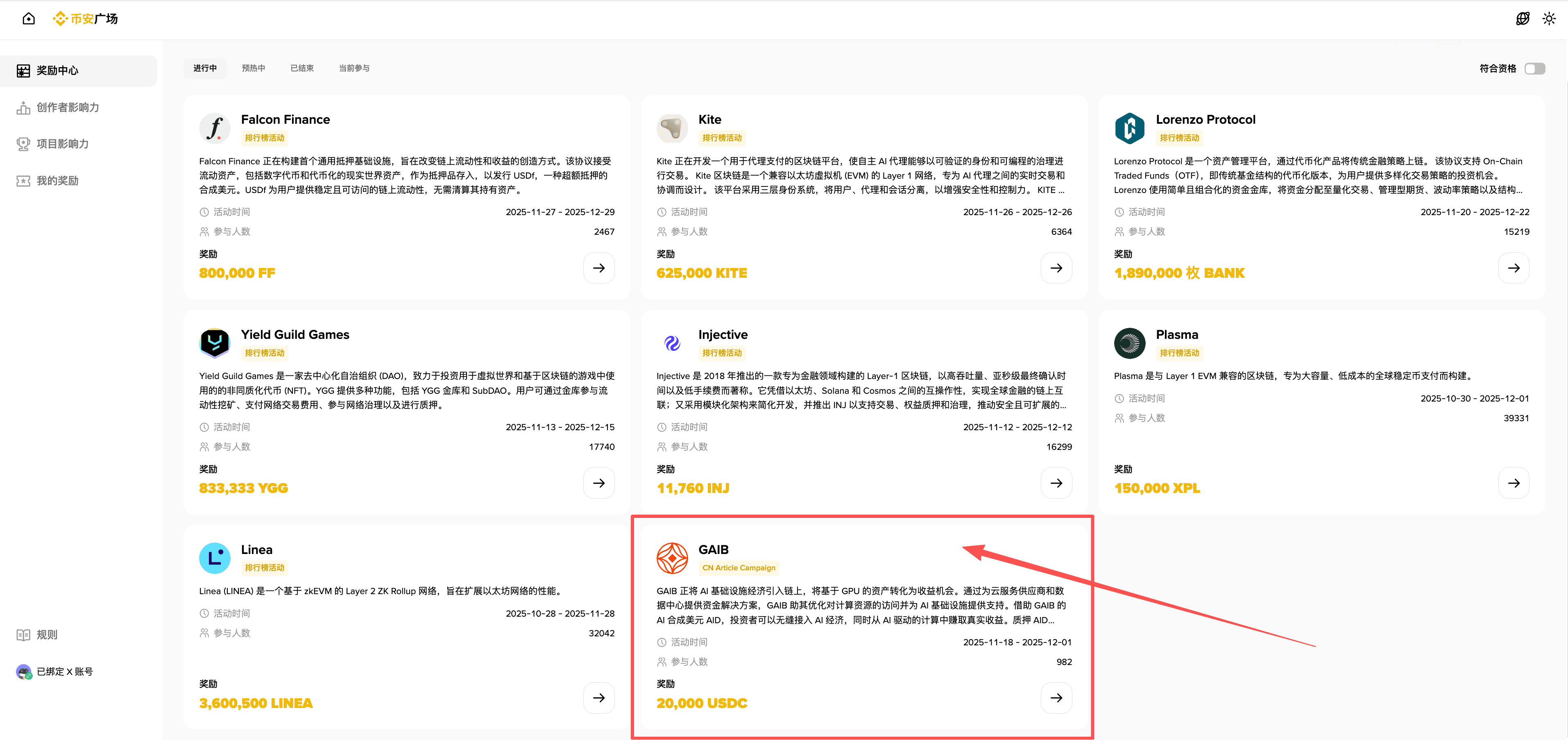The height and width of the screenshot is (740, 1568).
Task: Click the Injective project title
Action: [723, 334]
